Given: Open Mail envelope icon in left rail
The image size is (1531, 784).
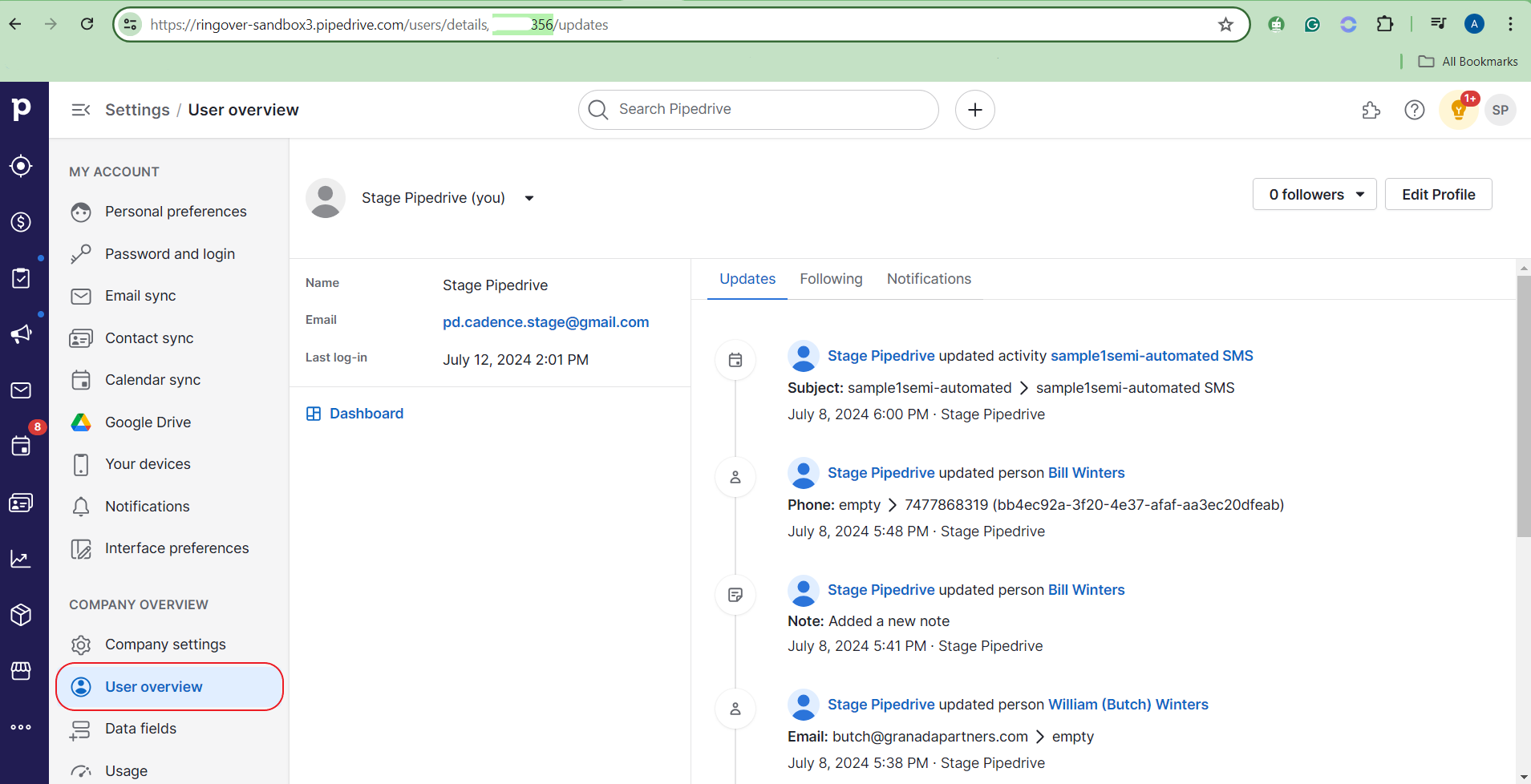Looking at the screenshot, I should click(21, 390).
